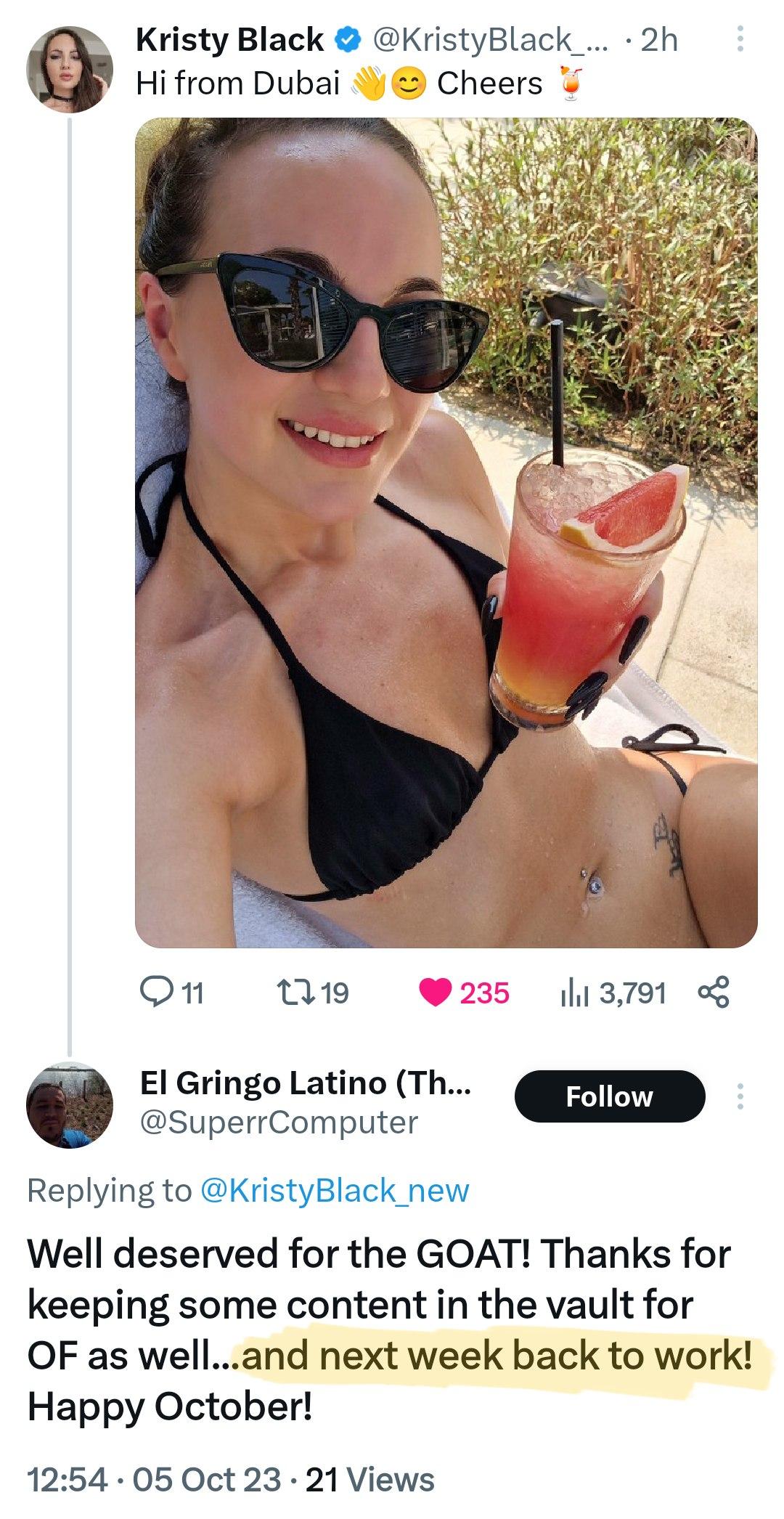784x1519 pixels.
Task: Click the blue verified badge
Action: [x=347, y=40]
